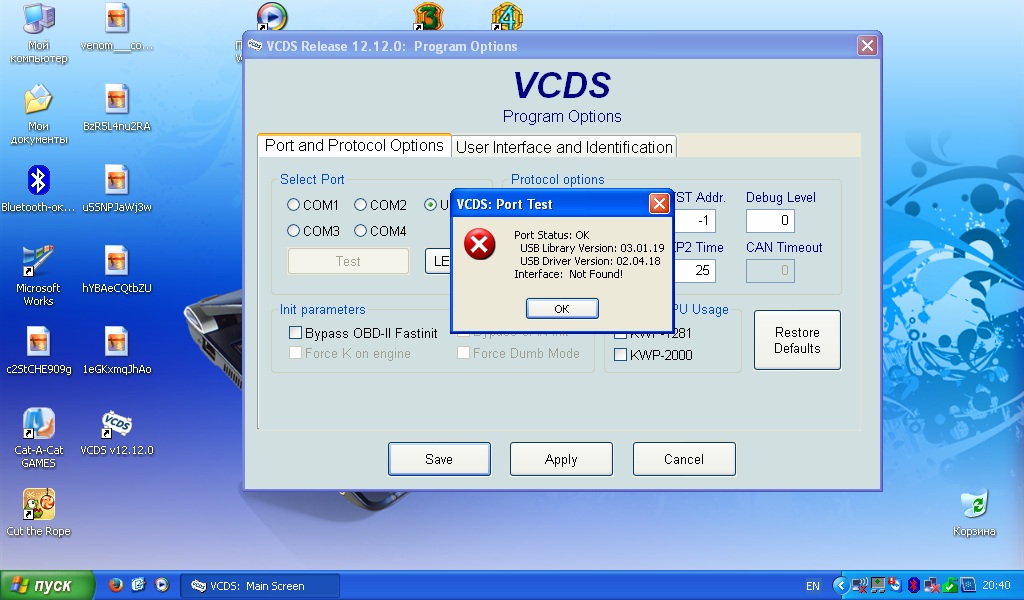Close the Program Options window
1024x600 pixels.
tap(867, 46)
